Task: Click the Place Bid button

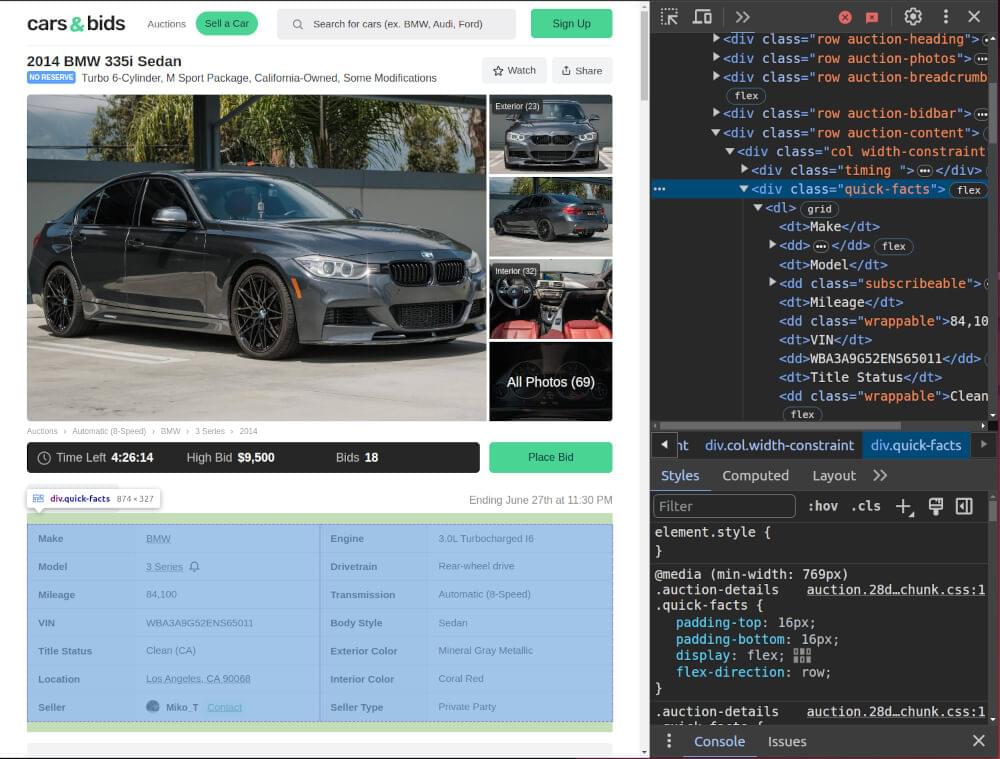Action: [550, 457]
